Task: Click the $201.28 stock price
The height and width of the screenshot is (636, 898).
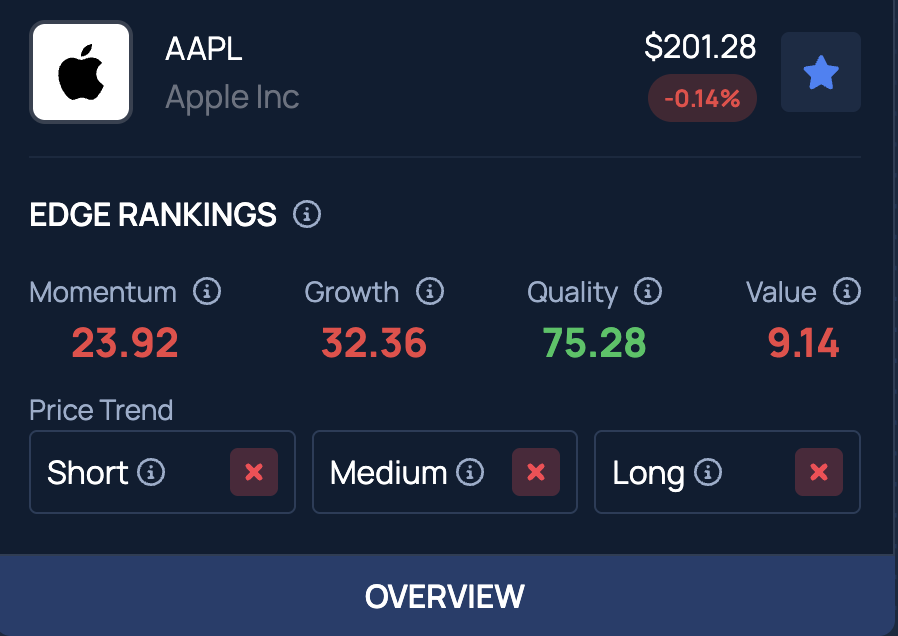Action: point(700,46)
